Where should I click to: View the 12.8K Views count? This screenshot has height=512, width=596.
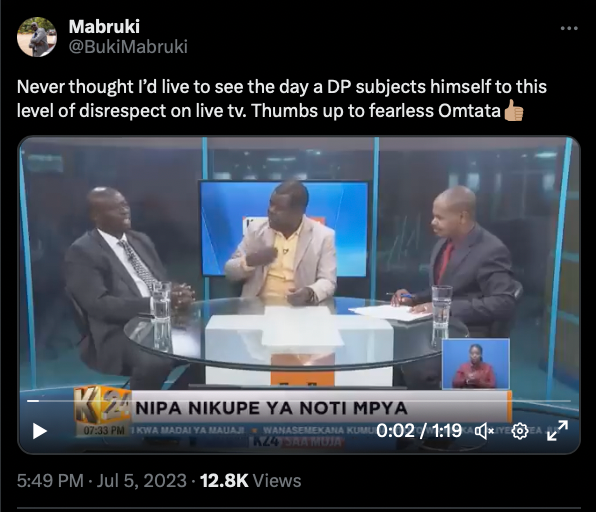click(x=251, y=480)
